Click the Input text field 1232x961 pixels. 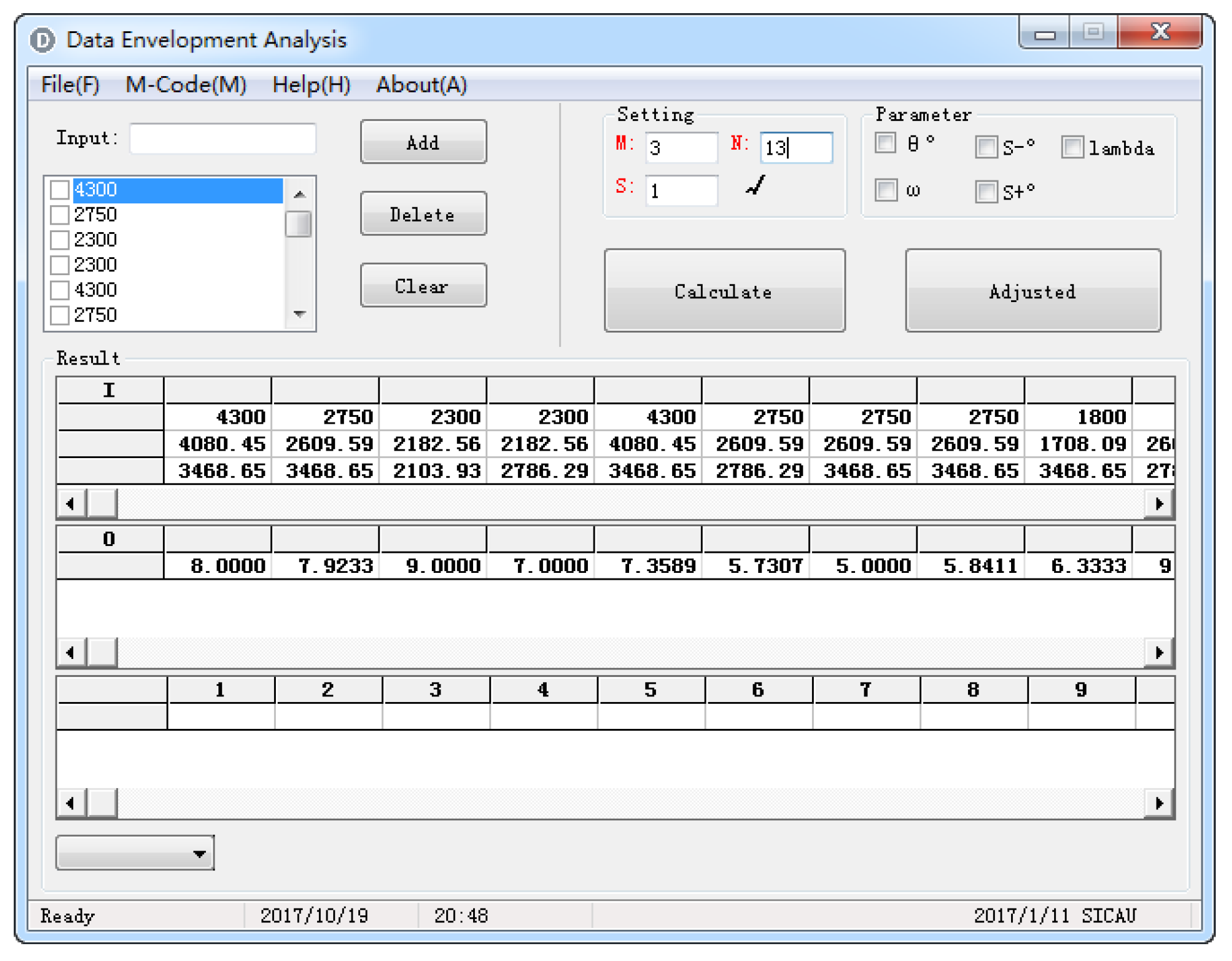click(223, 139)
